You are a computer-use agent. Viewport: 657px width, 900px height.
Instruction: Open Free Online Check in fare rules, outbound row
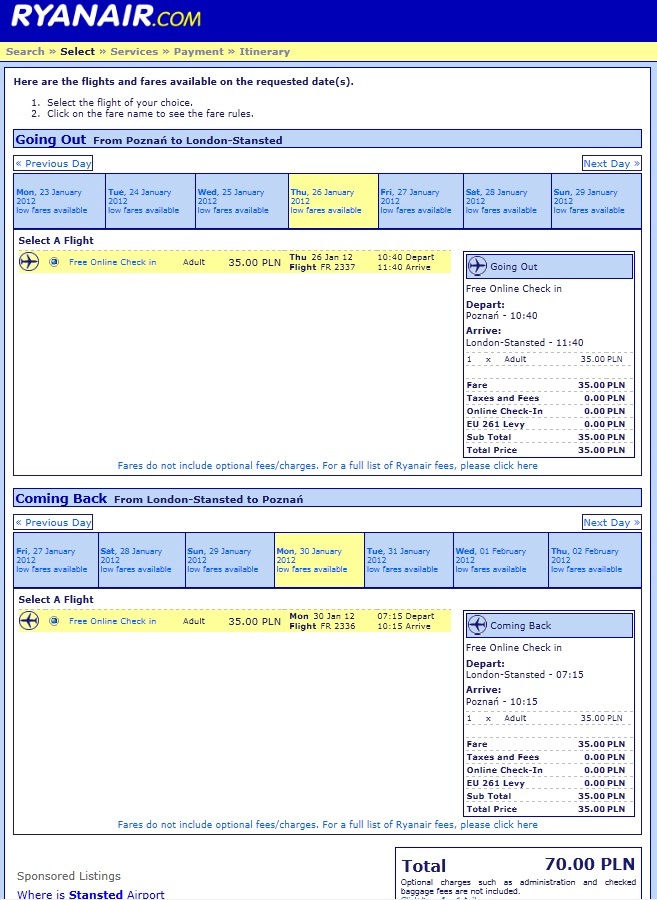pyautogui.click(x=112, y=262)
